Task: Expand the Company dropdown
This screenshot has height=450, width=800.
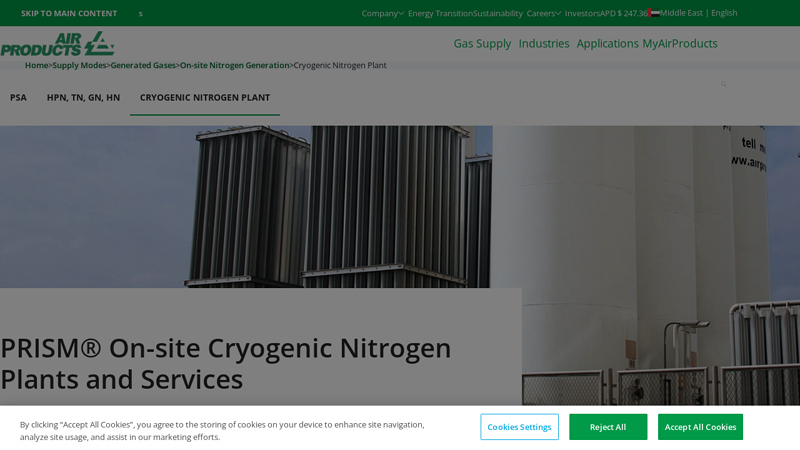Action: pyautogui.click(x=383, y=13)
